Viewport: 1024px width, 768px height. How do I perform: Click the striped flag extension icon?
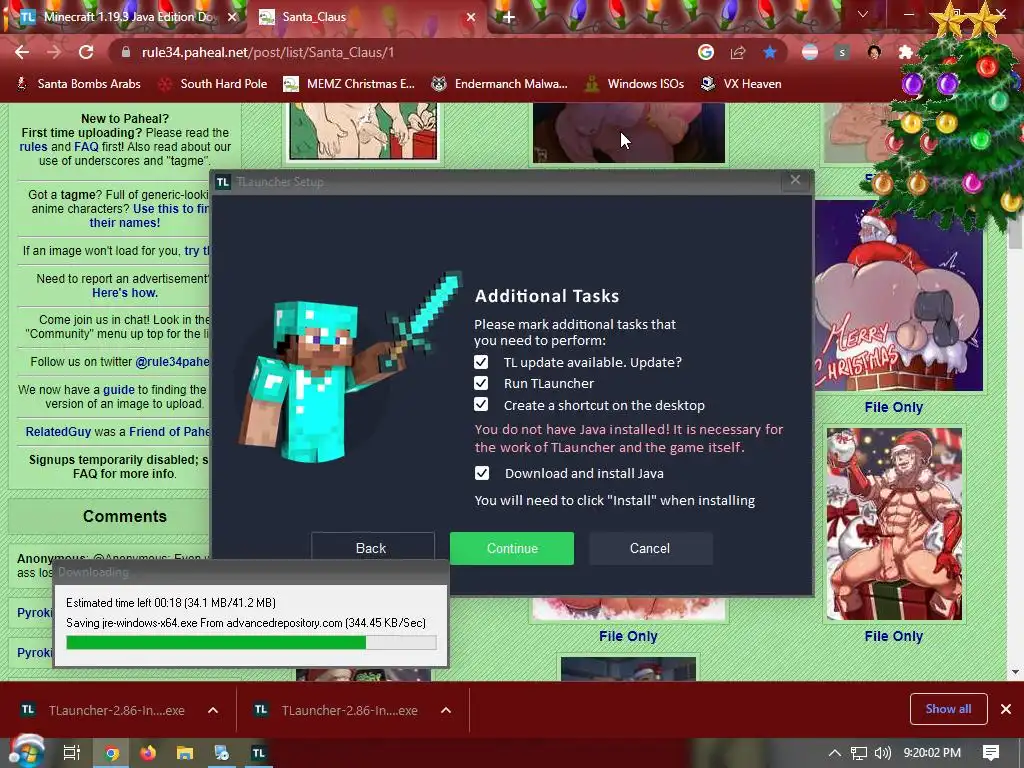tap(810, 52)
